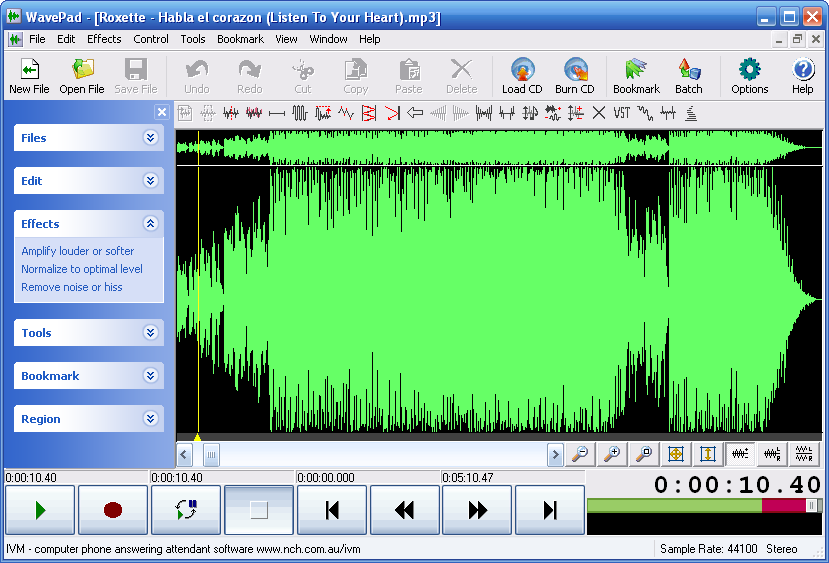Click the New File toolbar icon
This screenshot has width=829, height=563.
29,76
